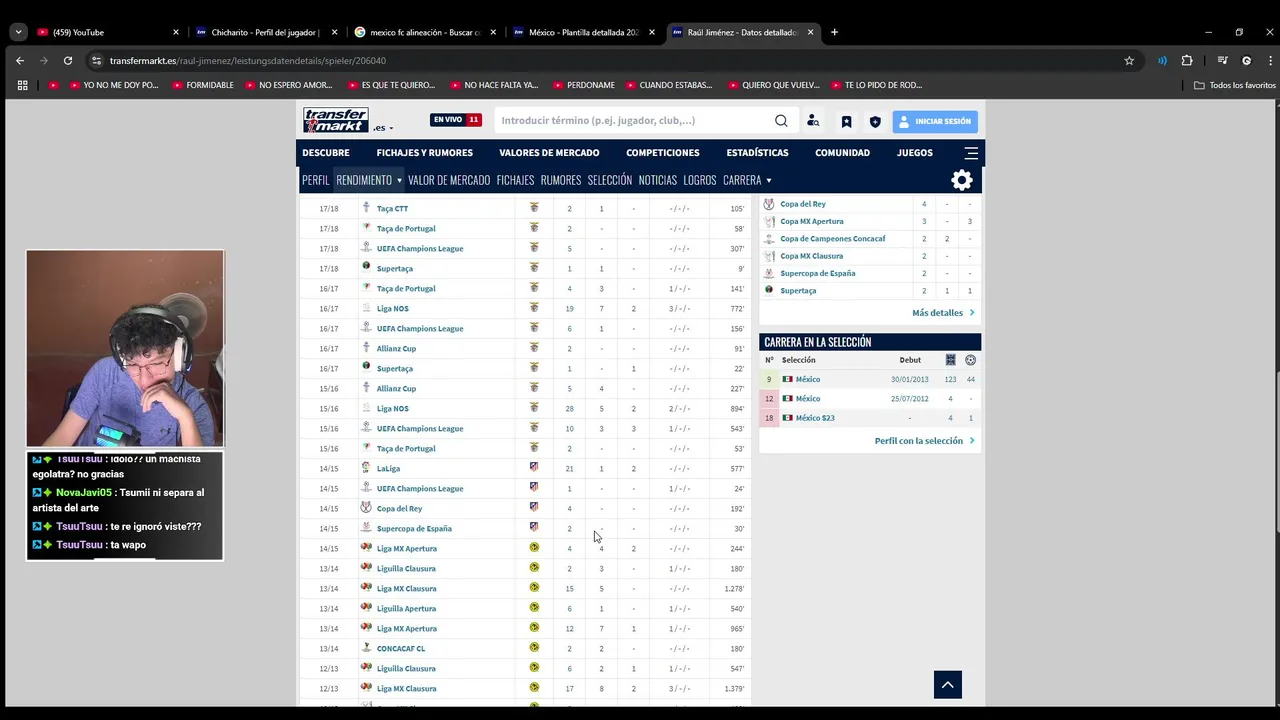The image size is (1280, 720).
Task: Go back with browser back arrow
Action: 20,60
